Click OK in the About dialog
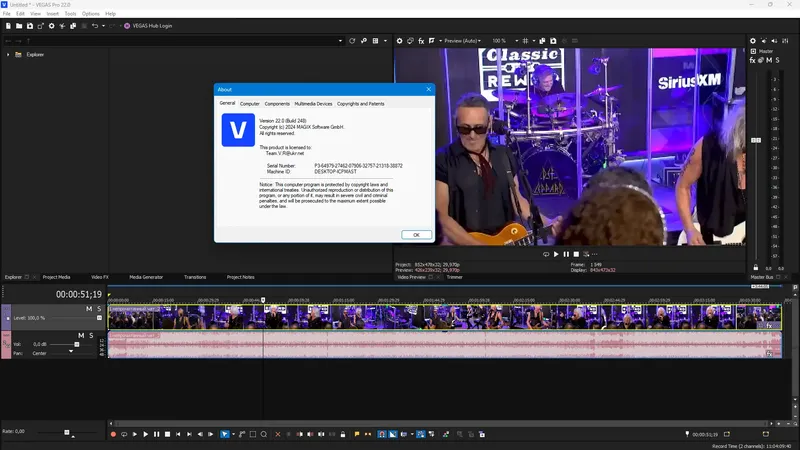 (x=416, y=234)
